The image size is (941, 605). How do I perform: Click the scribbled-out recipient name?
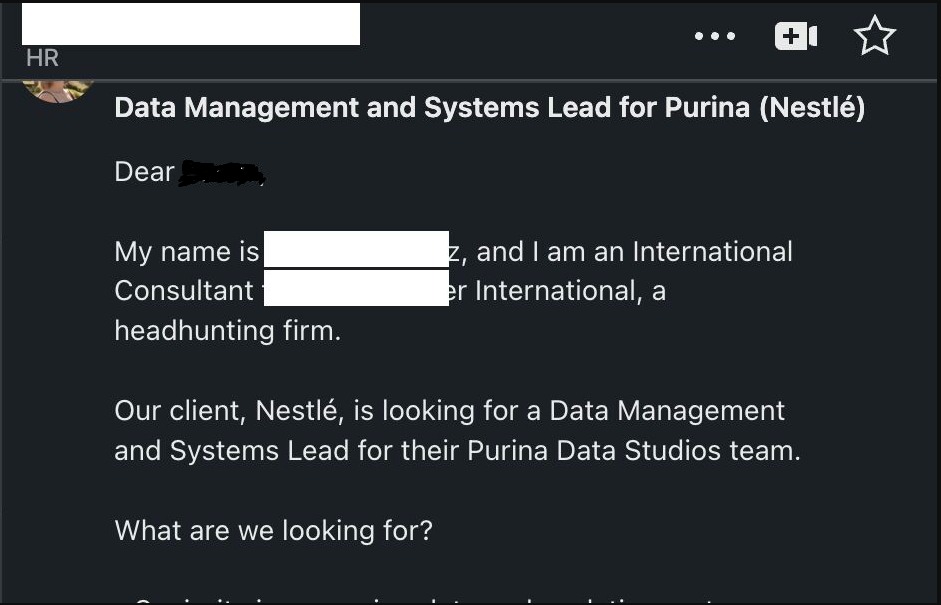pos(221,173)
